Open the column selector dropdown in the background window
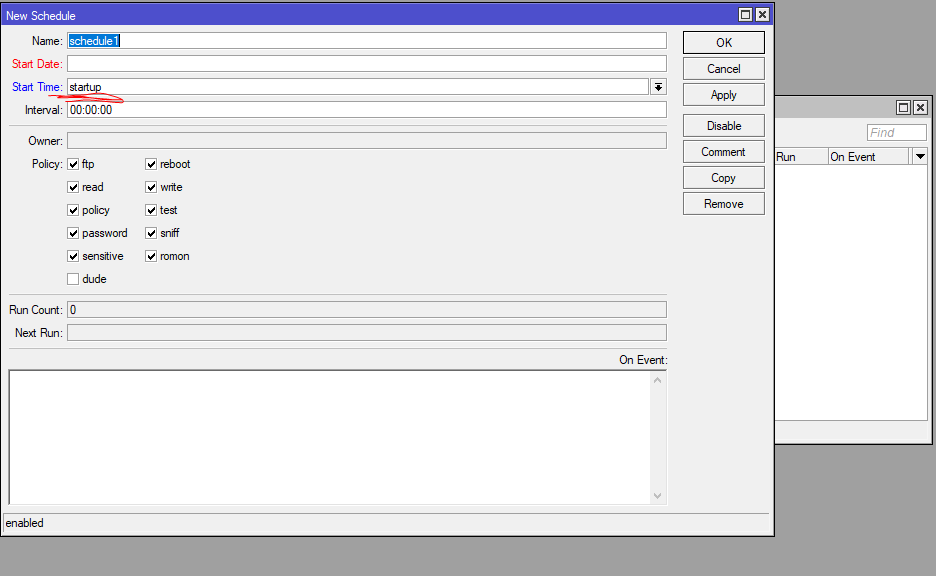Viewport: 936px width, 576px height. tap(920, 157)
